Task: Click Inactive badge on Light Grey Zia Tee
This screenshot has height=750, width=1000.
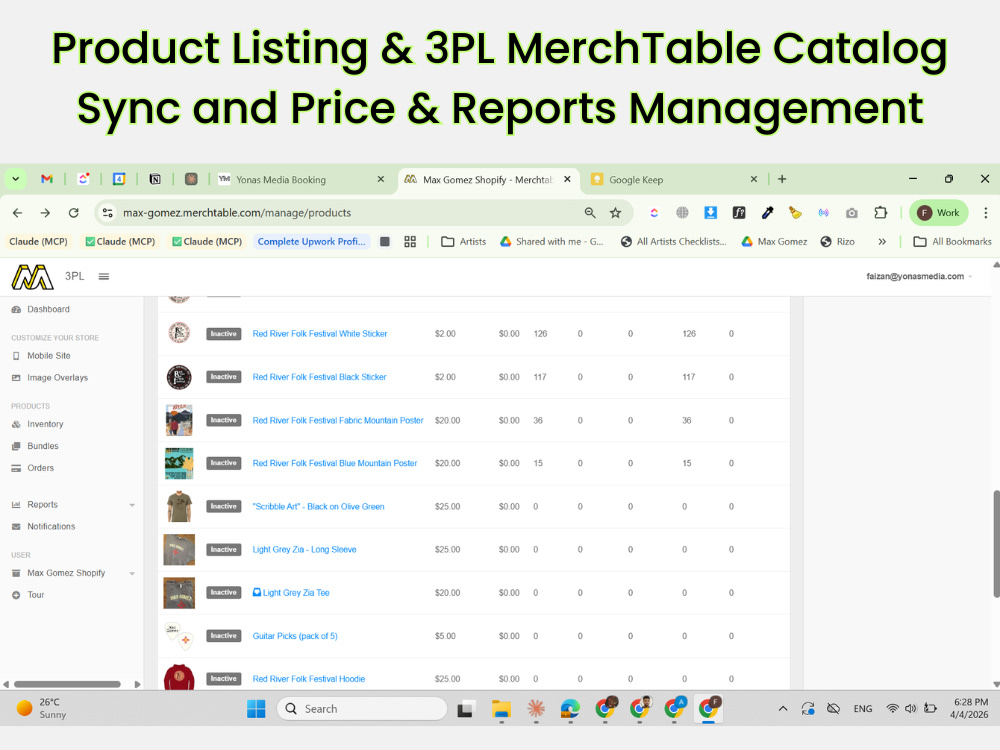Action: (223, 592)
